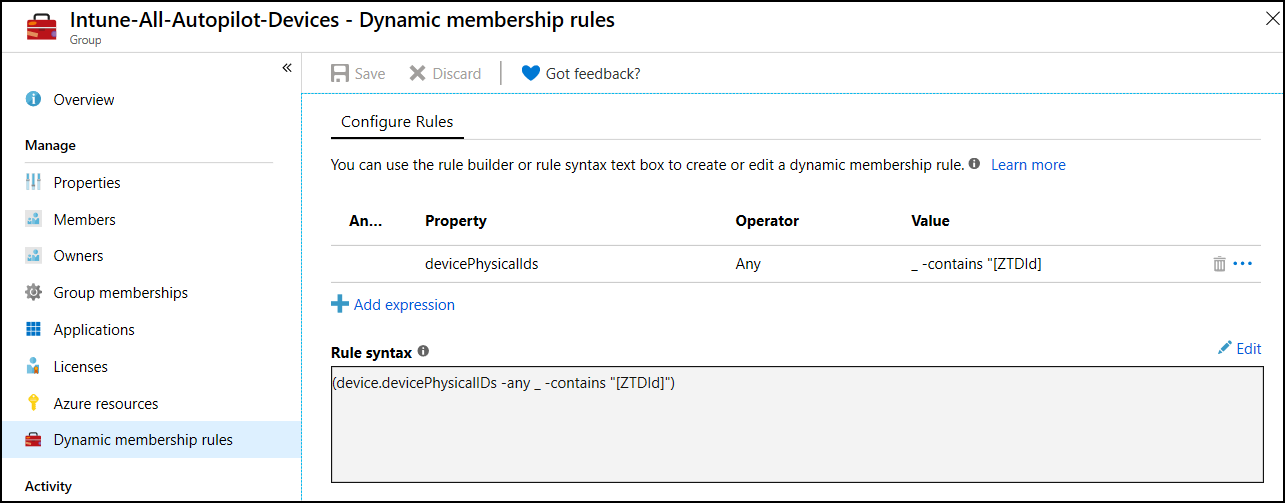Image resolution: width=1285 pixels, height=503 pixels.
Task: Click the Applications grid icon
Action: click(x=33, y=330)
